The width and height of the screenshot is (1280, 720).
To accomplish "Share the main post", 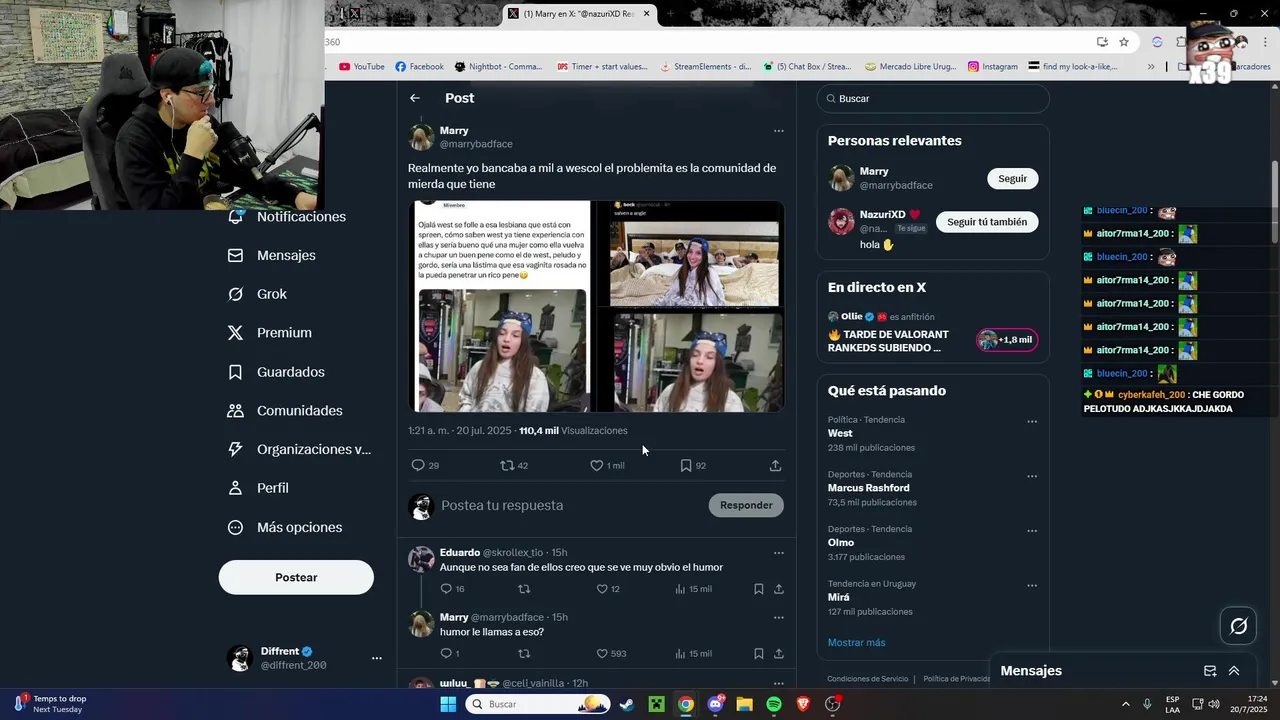I will pyautogui.click(x=775, y=465).
